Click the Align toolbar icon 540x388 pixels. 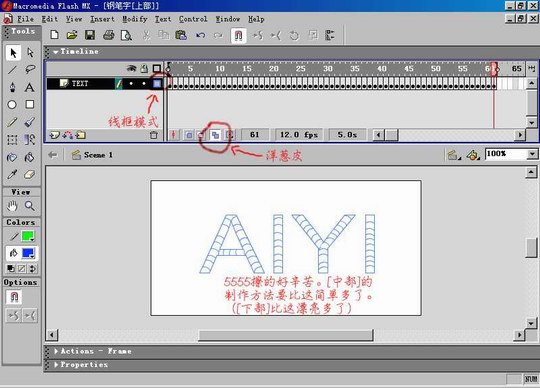tap(330, 35)
